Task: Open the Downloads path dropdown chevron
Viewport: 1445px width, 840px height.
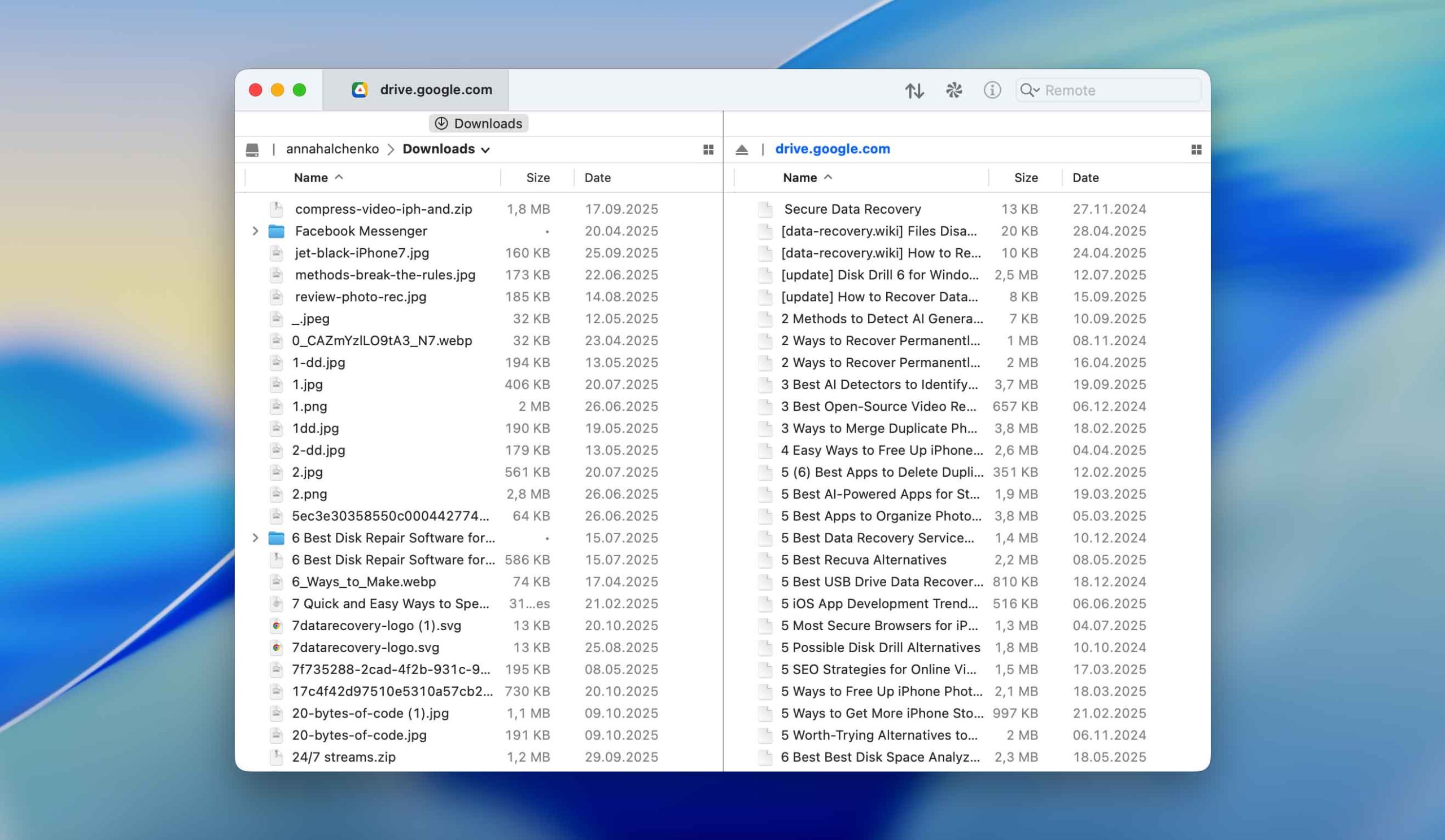Action: point(485,150)
